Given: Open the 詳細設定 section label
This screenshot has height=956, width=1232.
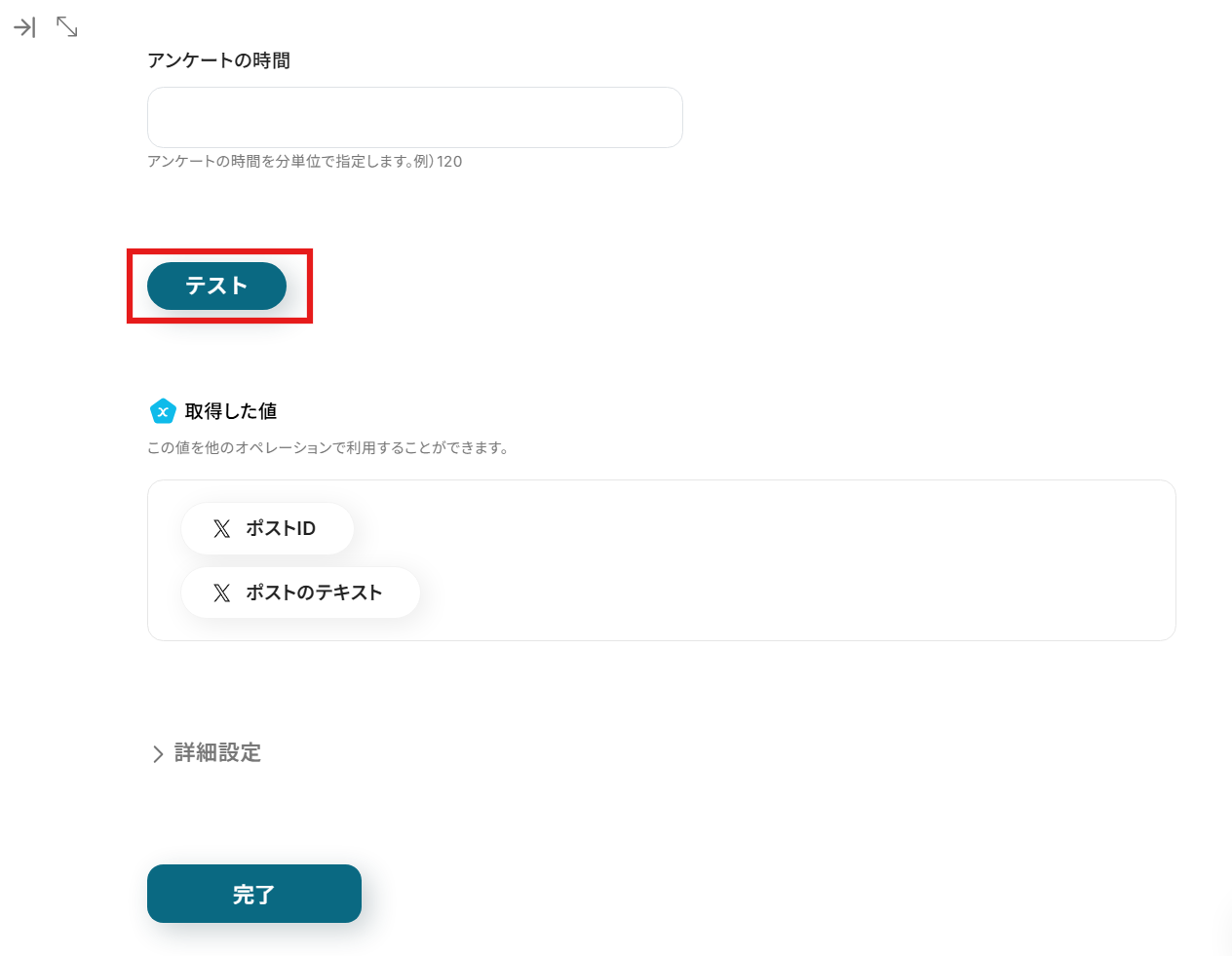Looking at the screenshot, I should (x=217, y=752).
